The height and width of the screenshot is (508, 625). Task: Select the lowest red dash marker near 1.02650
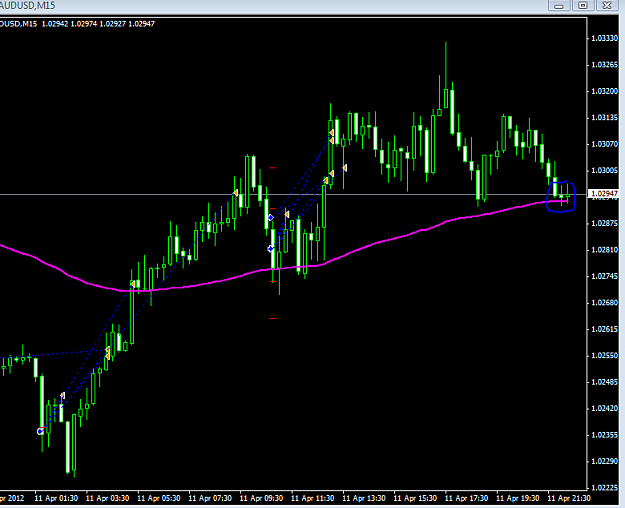[273, 318]
